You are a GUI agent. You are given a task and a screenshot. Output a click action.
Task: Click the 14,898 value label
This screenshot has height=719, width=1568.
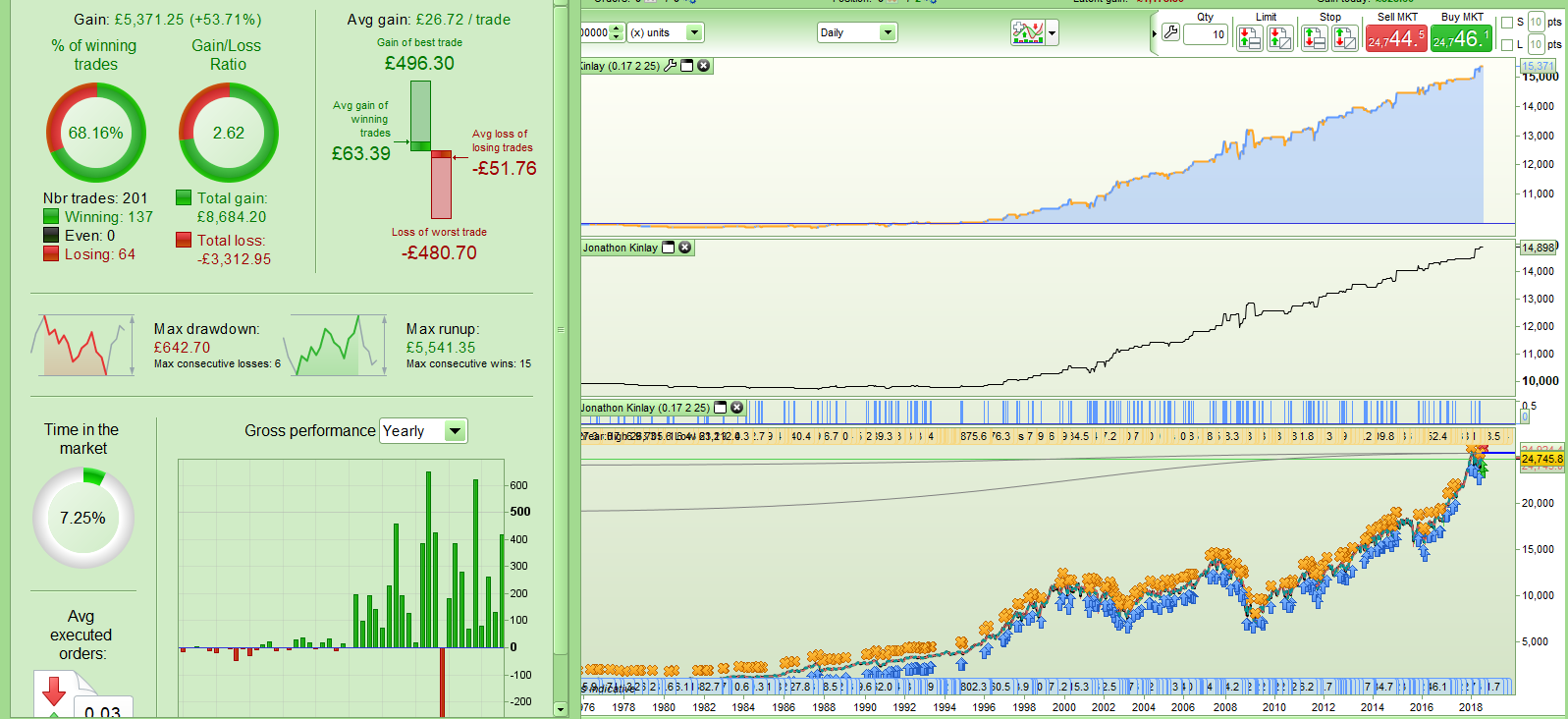pyautogui.click(x=1538, y=248)
